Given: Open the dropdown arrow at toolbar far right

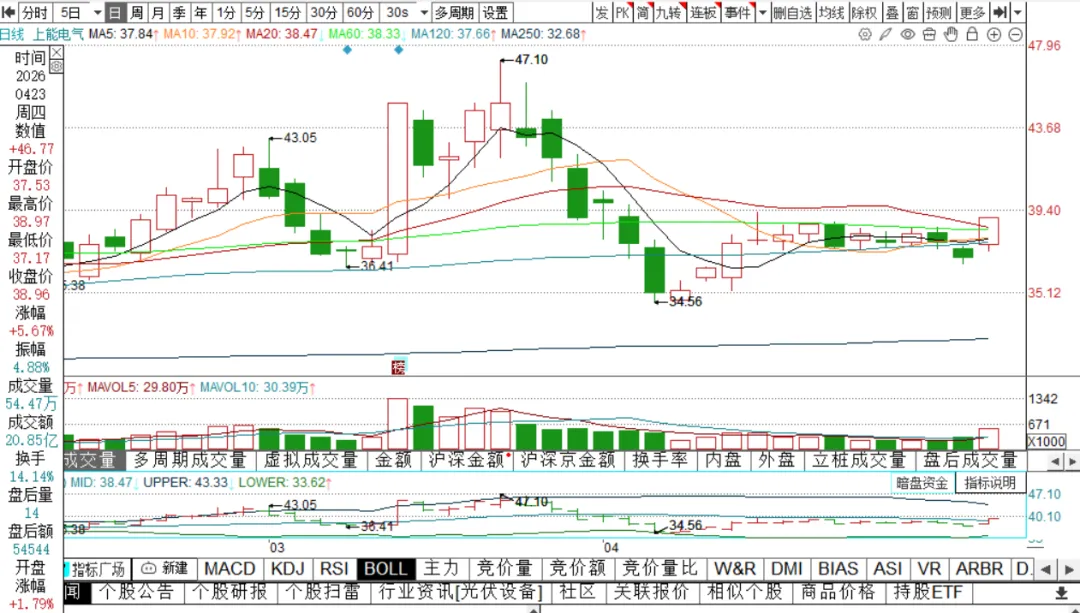Looking at the screenshot, I should pyautogui.click(x=1017, y=12).
